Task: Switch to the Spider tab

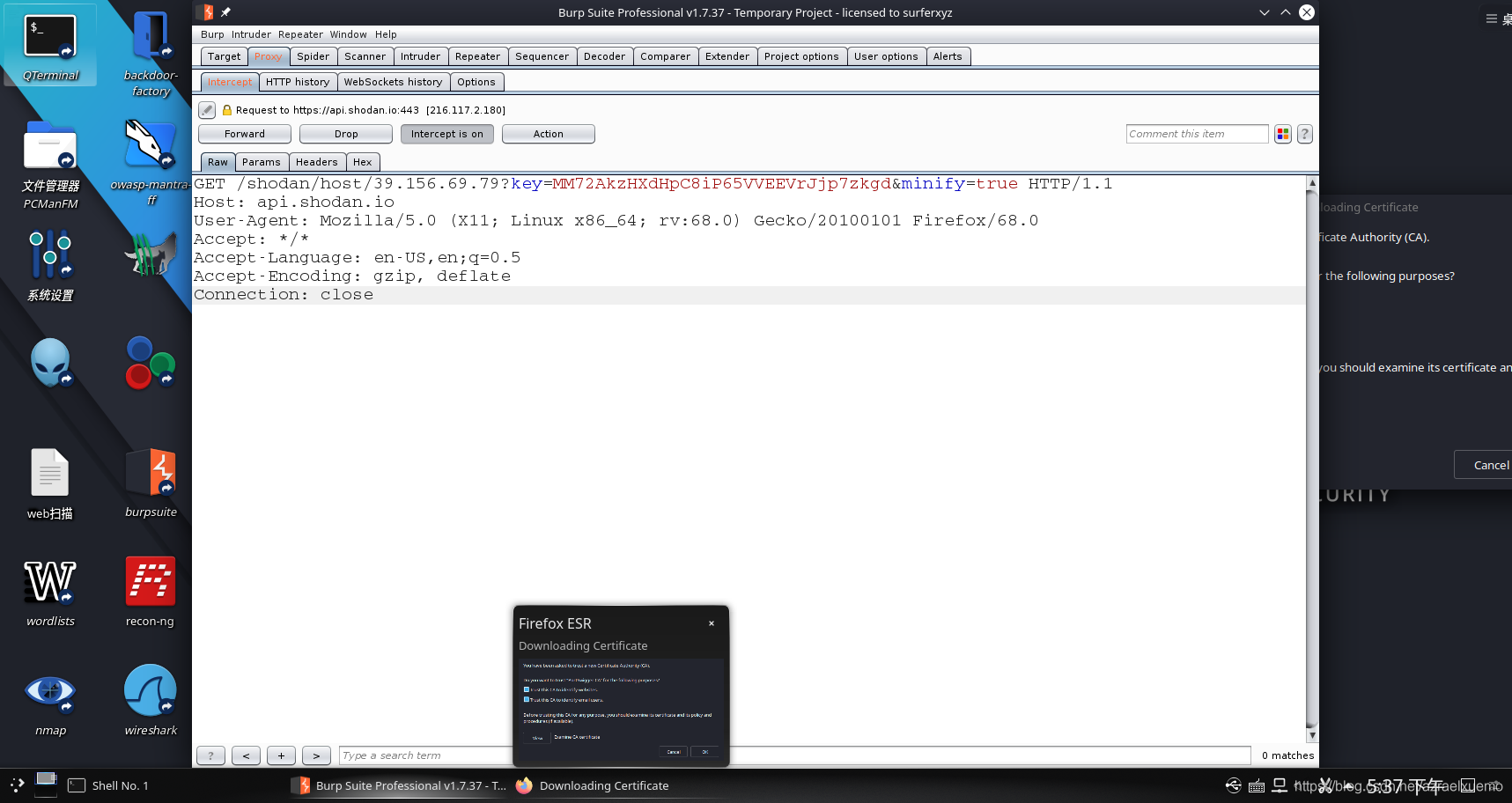Action: [x=313, y=56]
